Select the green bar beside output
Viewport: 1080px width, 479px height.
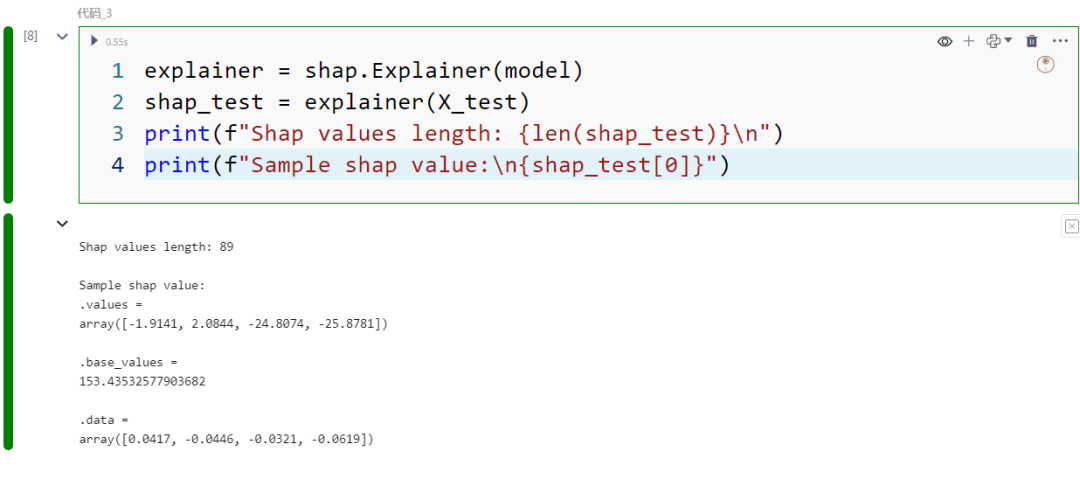pos(8,331)
